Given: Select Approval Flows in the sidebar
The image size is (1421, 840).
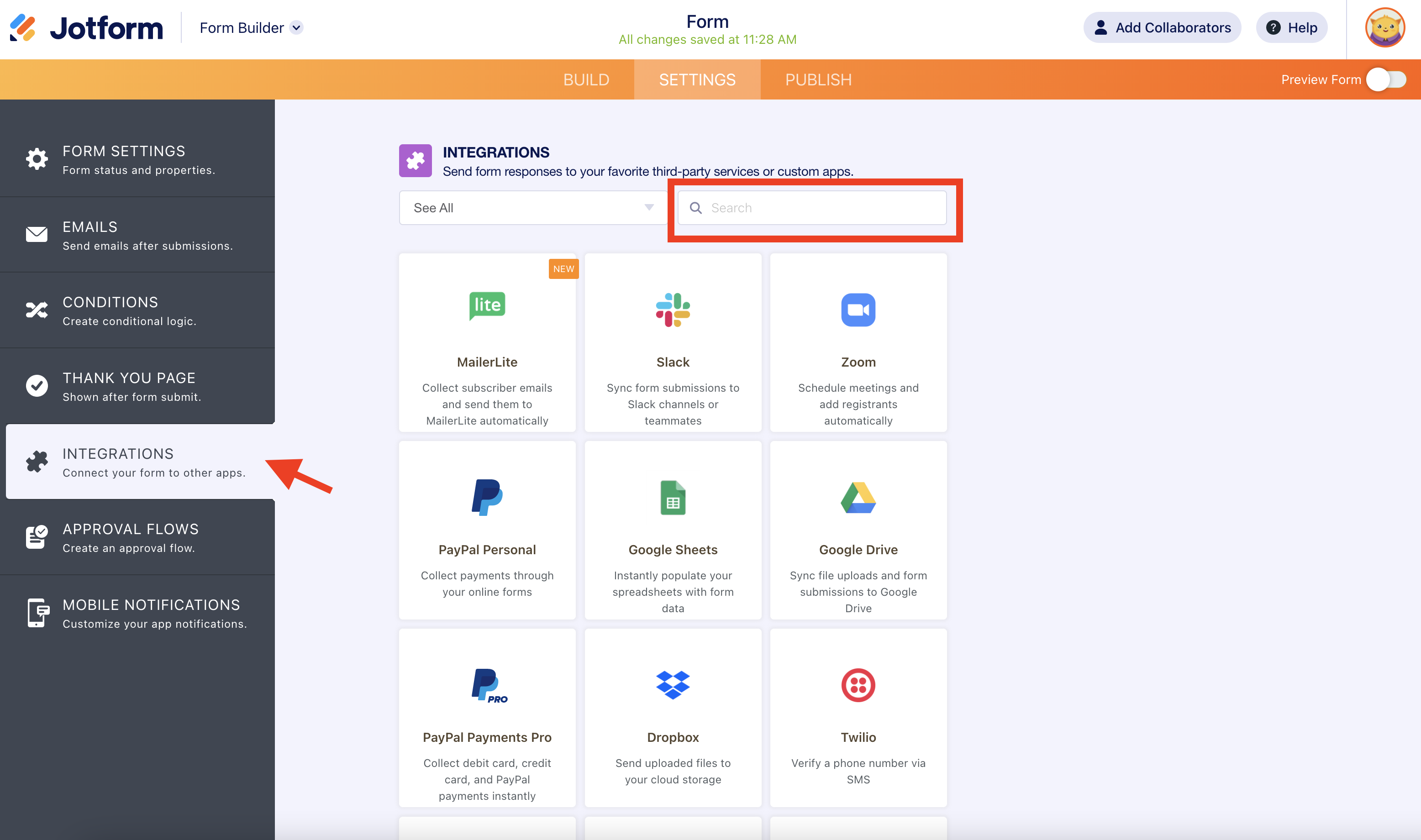Looking at the screenshot, I should click(137, 537).
